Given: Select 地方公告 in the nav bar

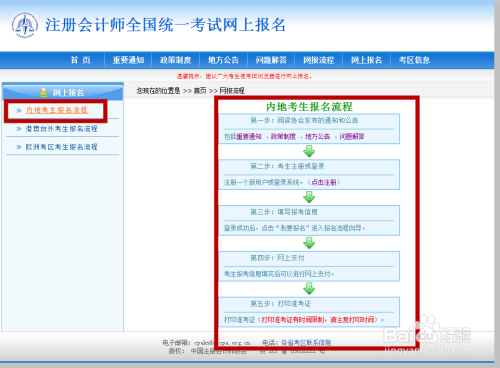Looking at the screenshot, I should 223,60.
